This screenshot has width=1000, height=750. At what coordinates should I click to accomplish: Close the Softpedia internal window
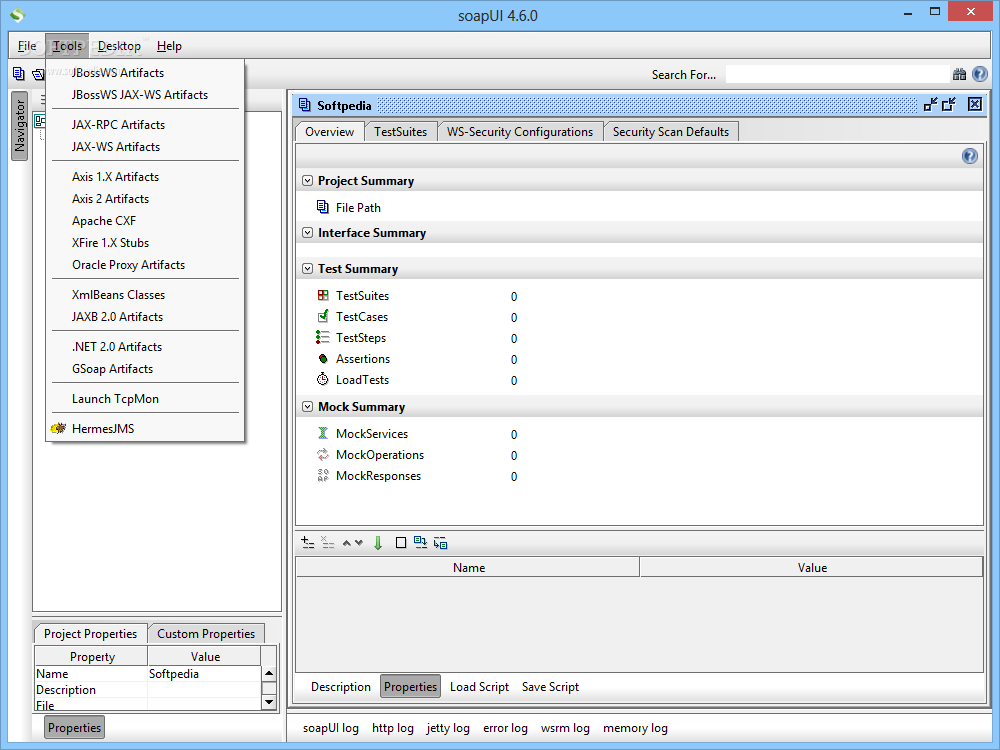(x=974, y=105)
